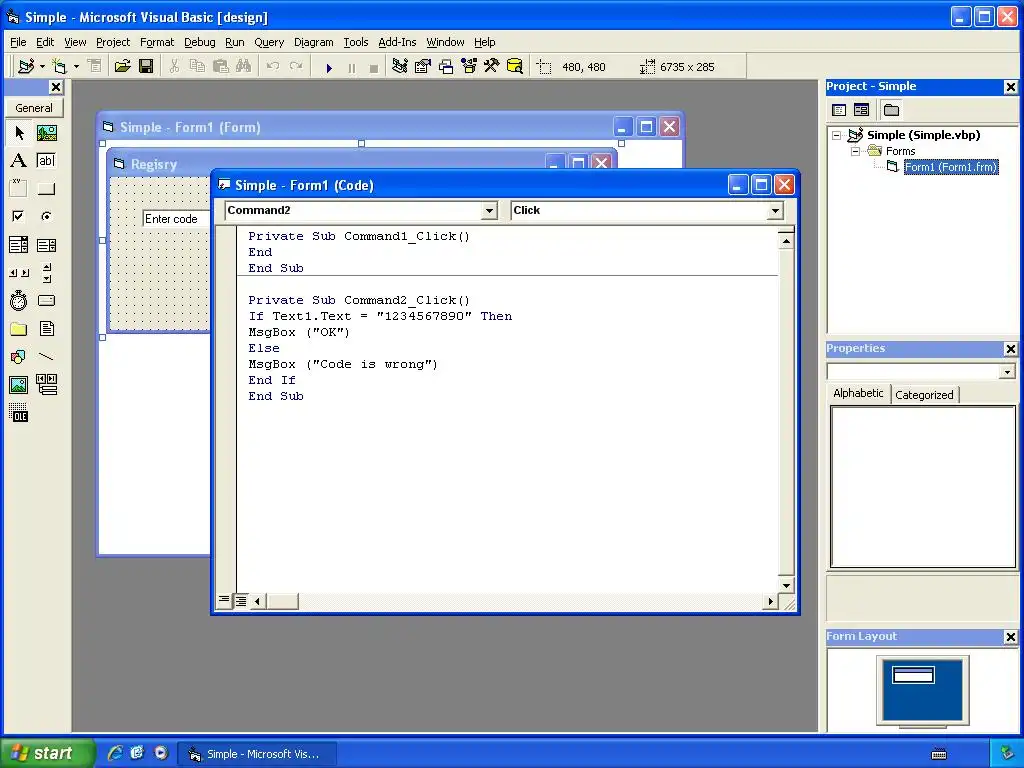
Task: Collapse the Forms folder node
Action: (x=856, y=151)
